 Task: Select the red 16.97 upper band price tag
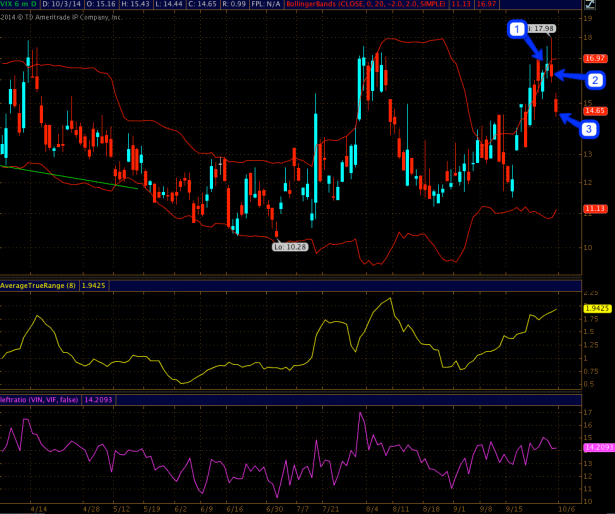596,59
